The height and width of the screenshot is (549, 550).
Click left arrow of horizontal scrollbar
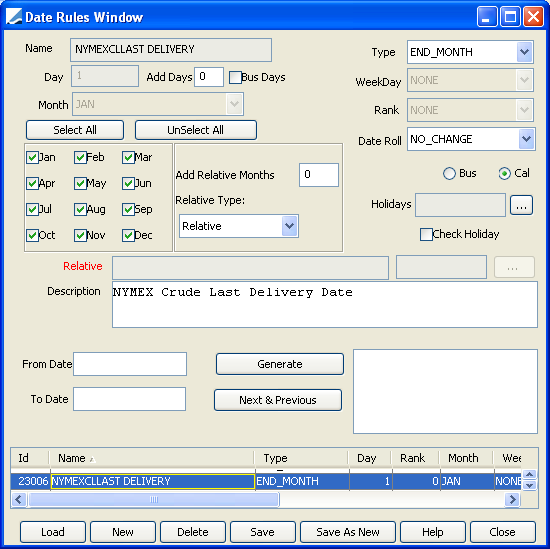[19, 499]
